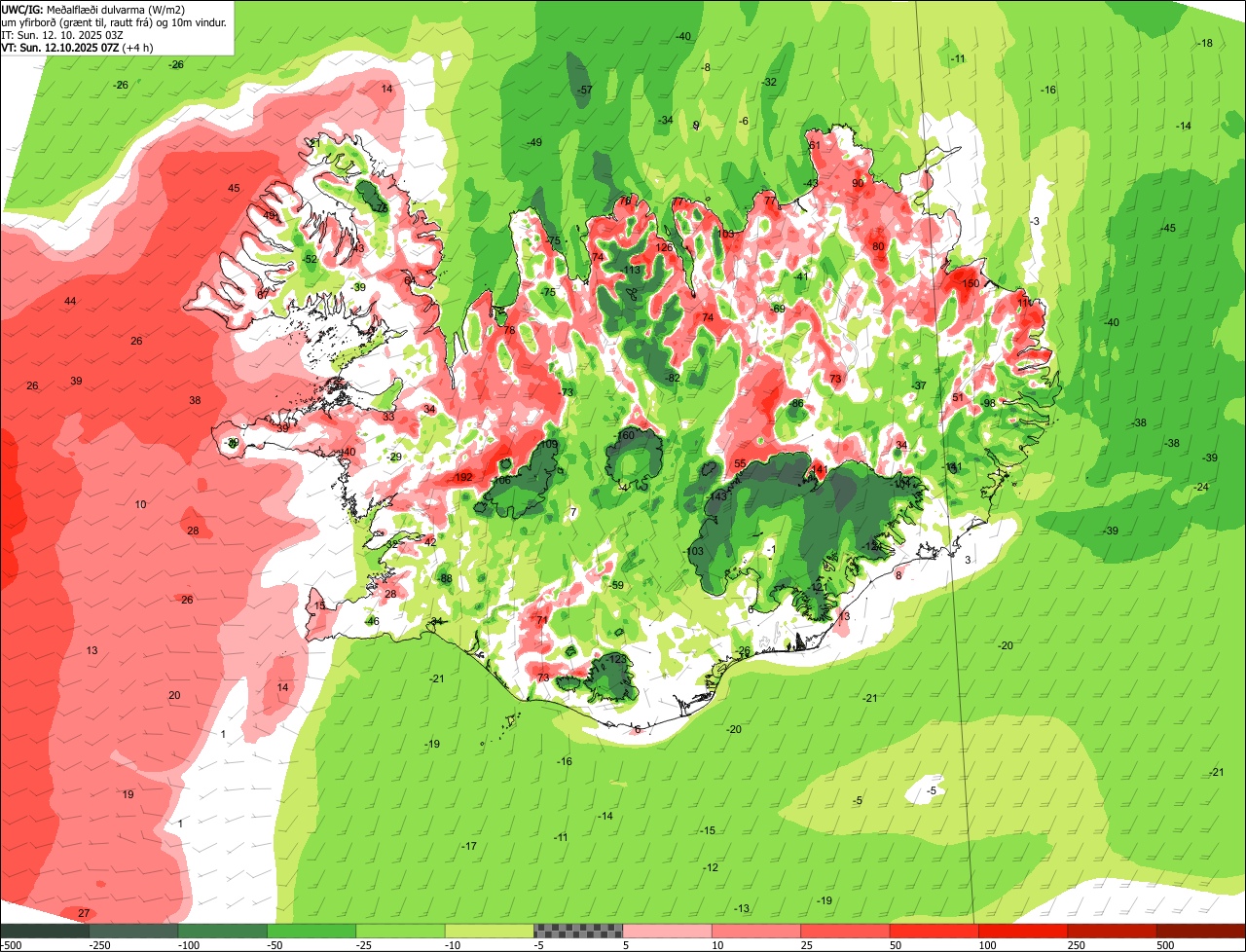The image size is (1246, 952).
Task: Click pale green legend swatch -10 to -5
Action: (x=490, y=931)
